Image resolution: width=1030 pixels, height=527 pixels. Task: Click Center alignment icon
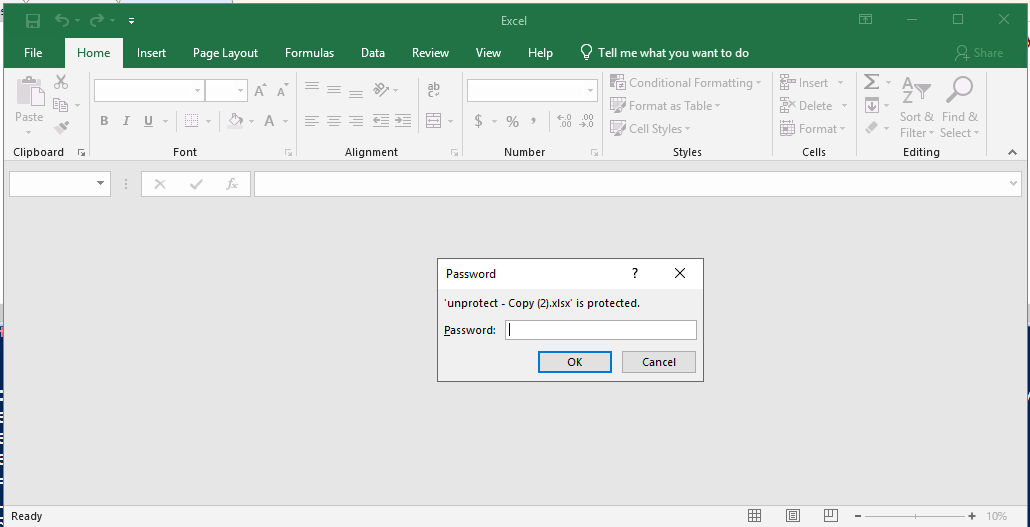point(334,121)
